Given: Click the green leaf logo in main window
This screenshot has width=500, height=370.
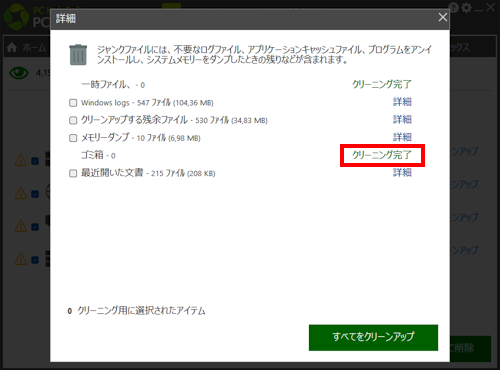Looking at the screenshot, I should (x=16, y=17).
